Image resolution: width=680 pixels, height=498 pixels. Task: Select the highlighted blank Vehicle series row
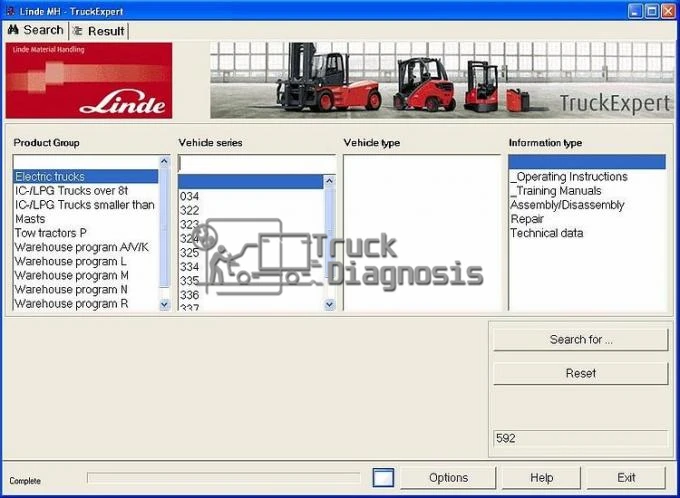tap(251, 182)
